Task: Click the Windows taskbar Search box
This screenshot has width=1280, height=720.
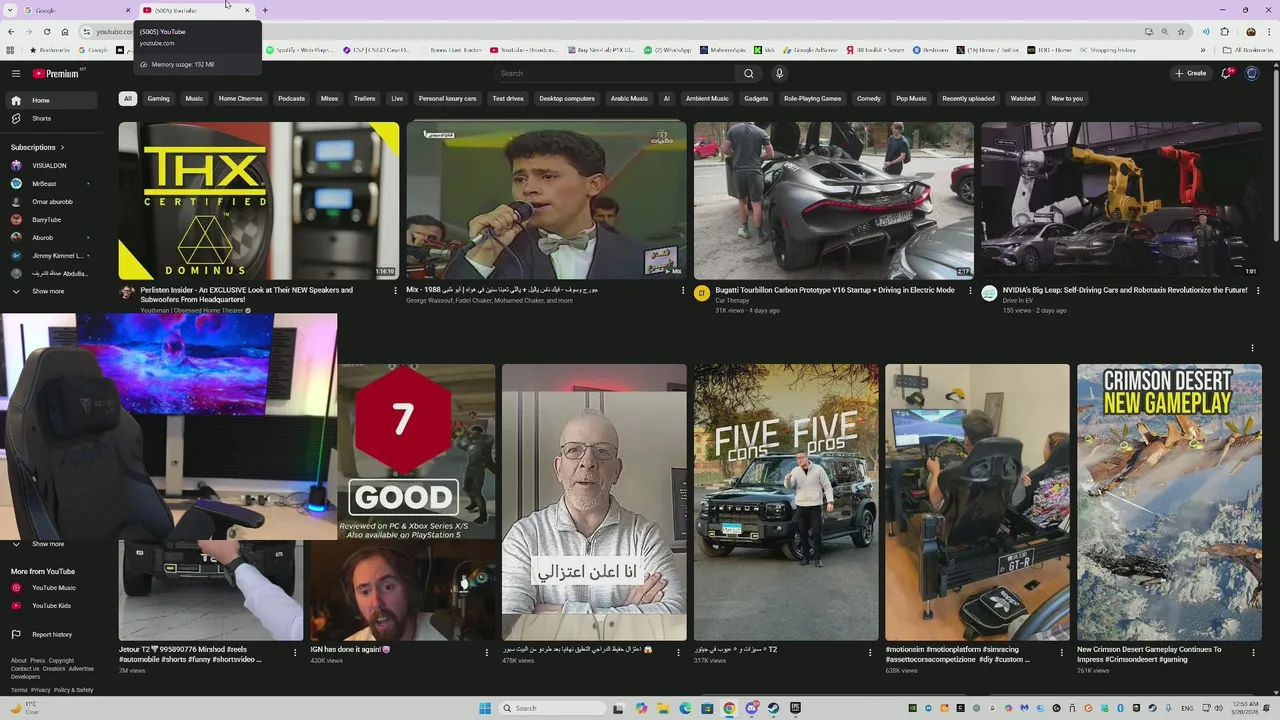Action: click(553, 708)
